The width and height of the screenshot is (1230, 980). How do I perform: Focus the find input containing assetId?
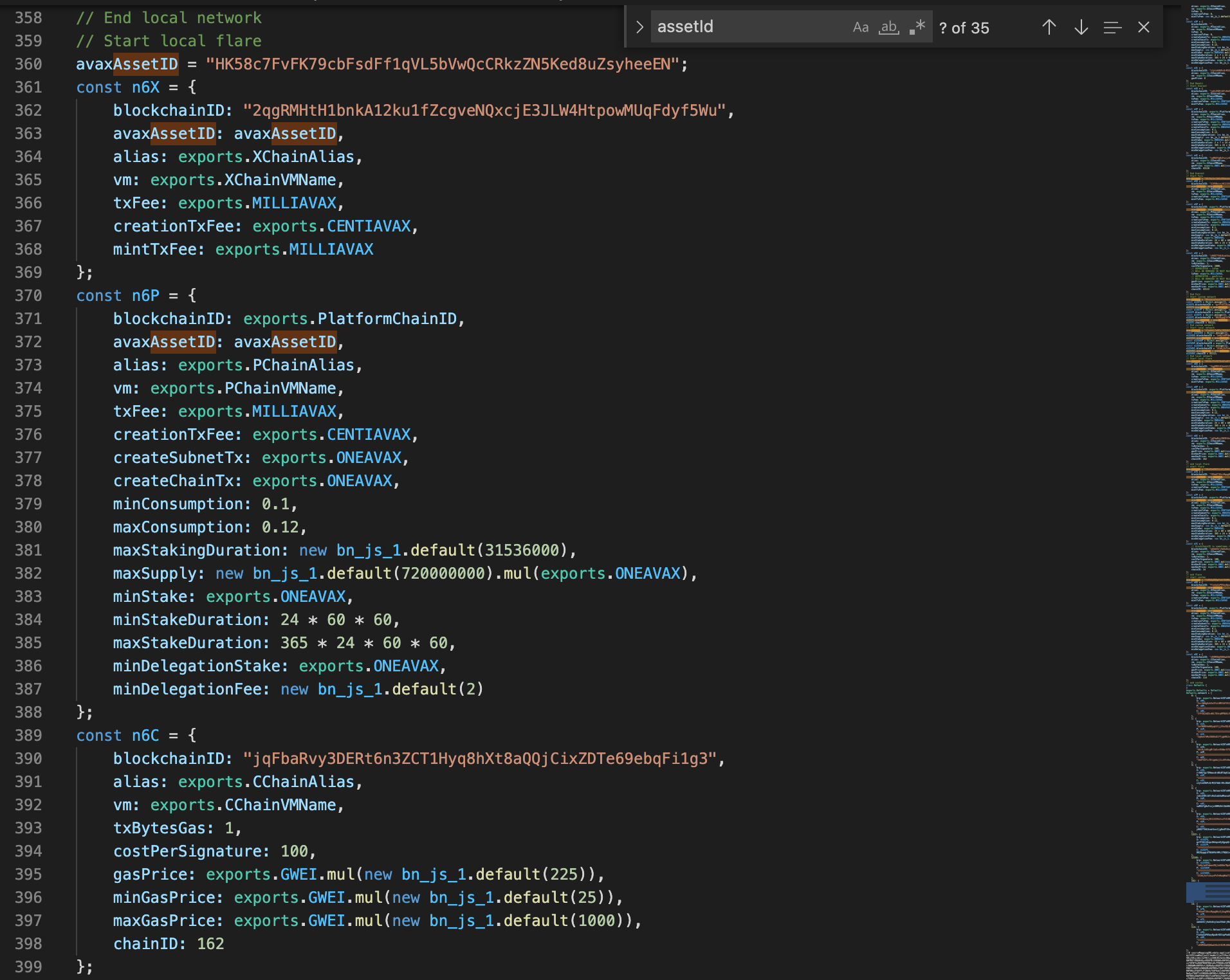749,27
